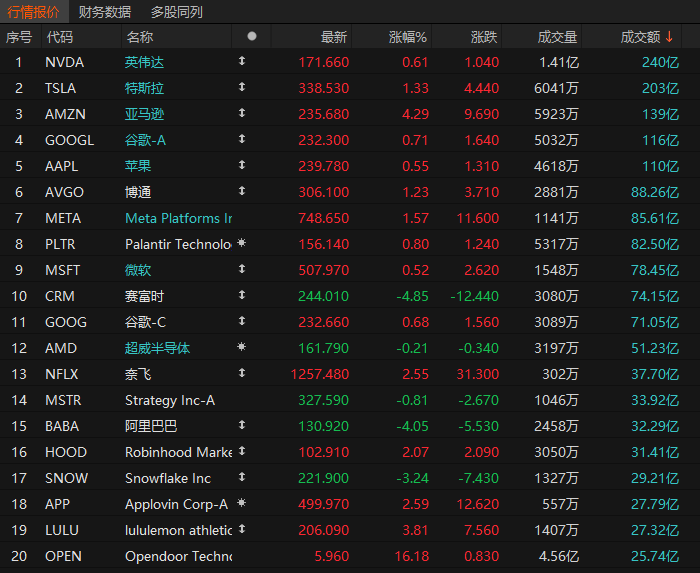Screen dimensions: 700x573
Task: Select ticker code PLTR
Action: tap(60, 244)
